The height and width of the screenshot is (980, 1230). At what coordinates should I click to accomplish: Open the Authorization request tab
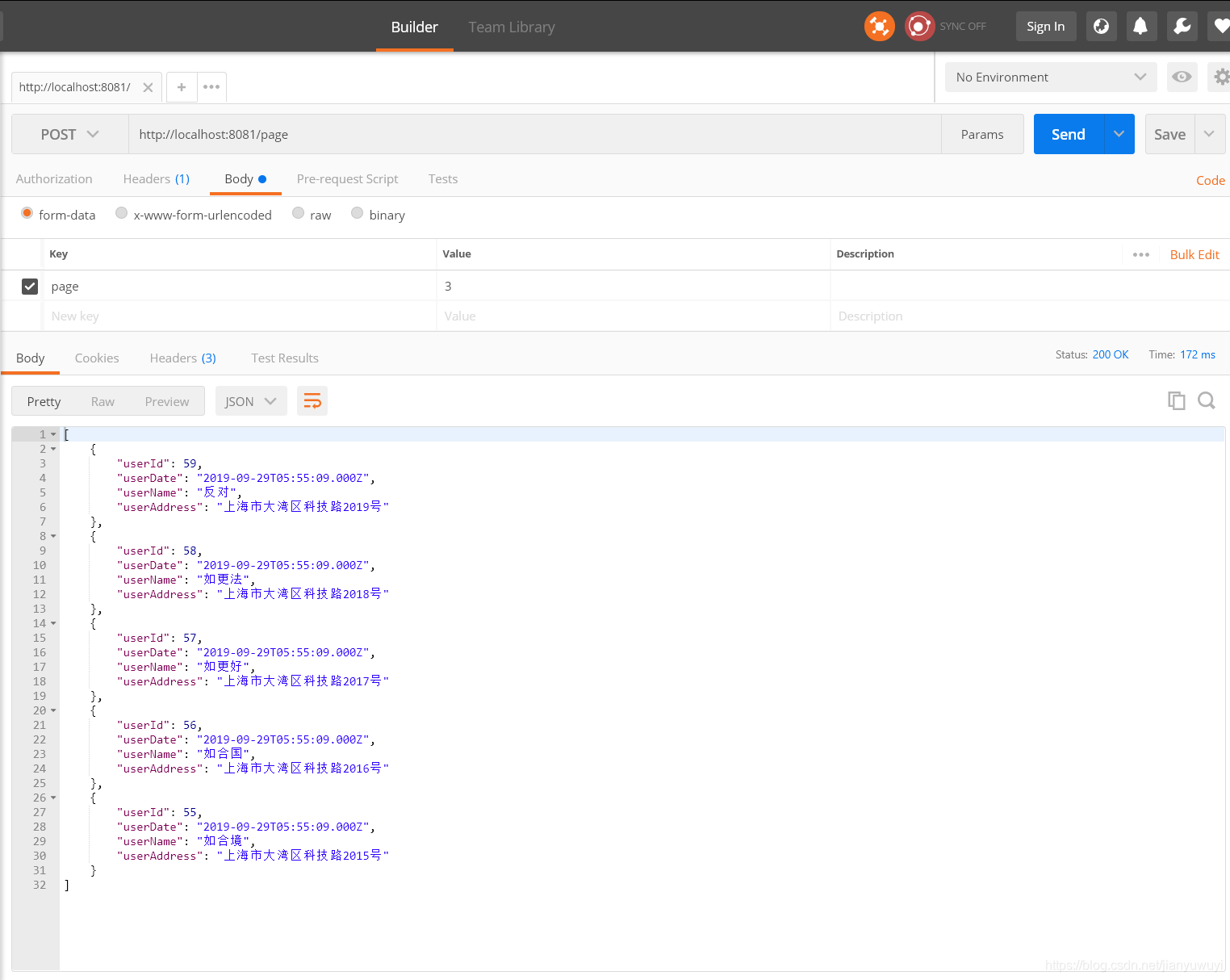(54, 179)
